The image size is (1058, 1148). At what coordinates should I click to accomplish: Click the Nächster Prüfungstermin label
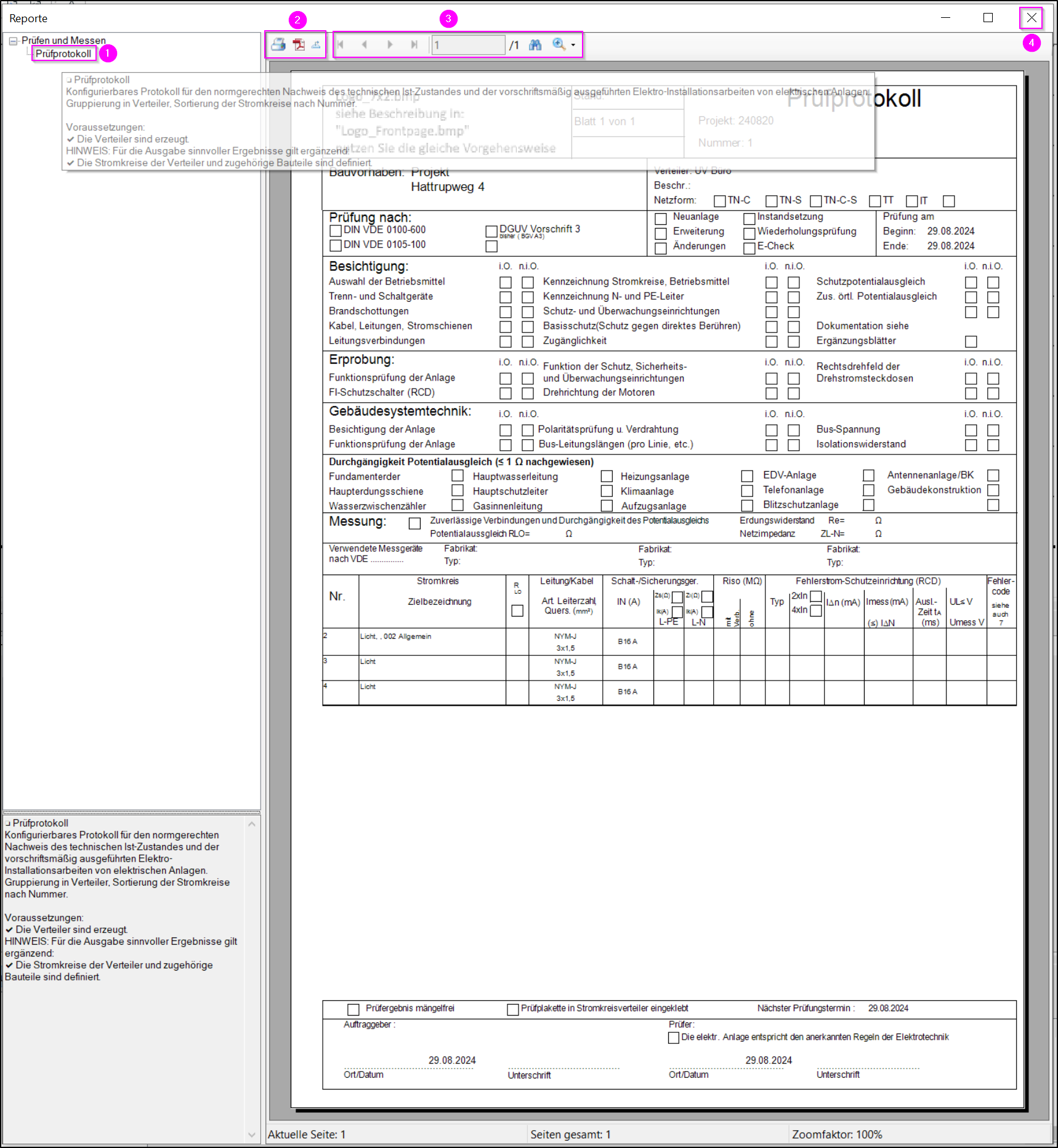tap(806, 1008)
